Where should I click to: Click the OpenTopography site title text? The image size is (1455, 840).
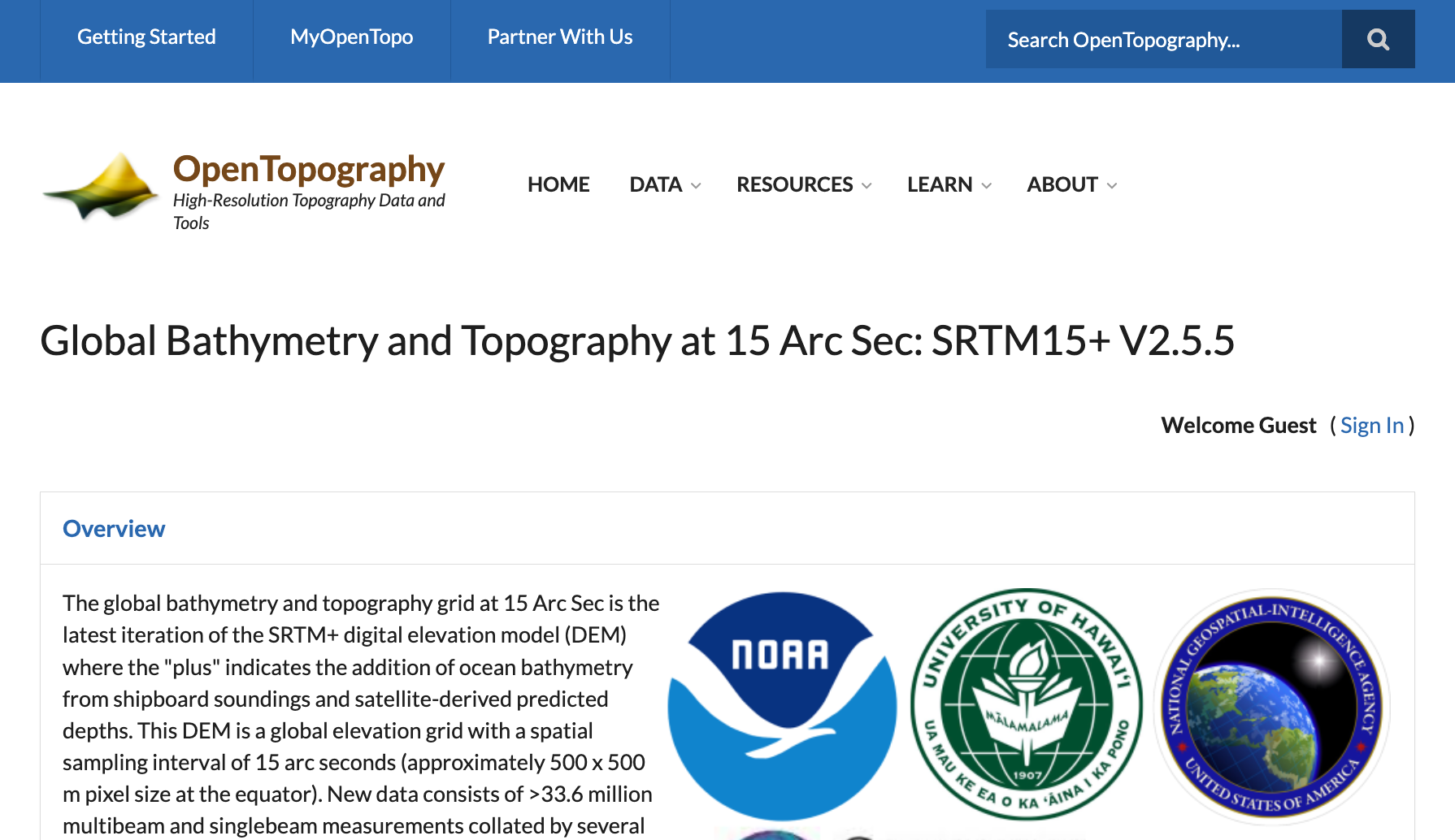pos(309,169)
